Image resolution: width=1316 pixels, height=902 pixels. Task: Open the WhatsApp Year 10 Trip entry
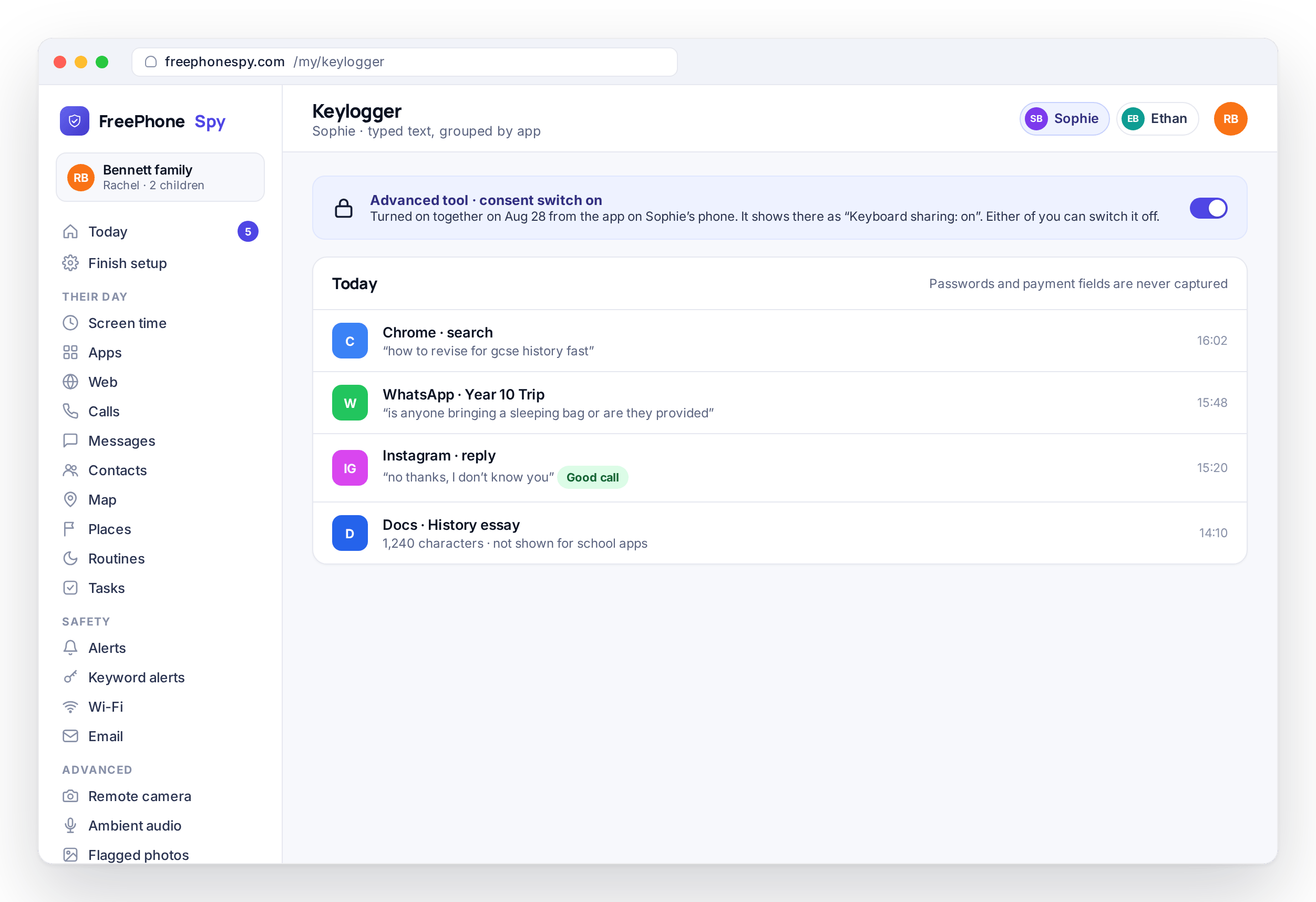(x=779, y=403)
